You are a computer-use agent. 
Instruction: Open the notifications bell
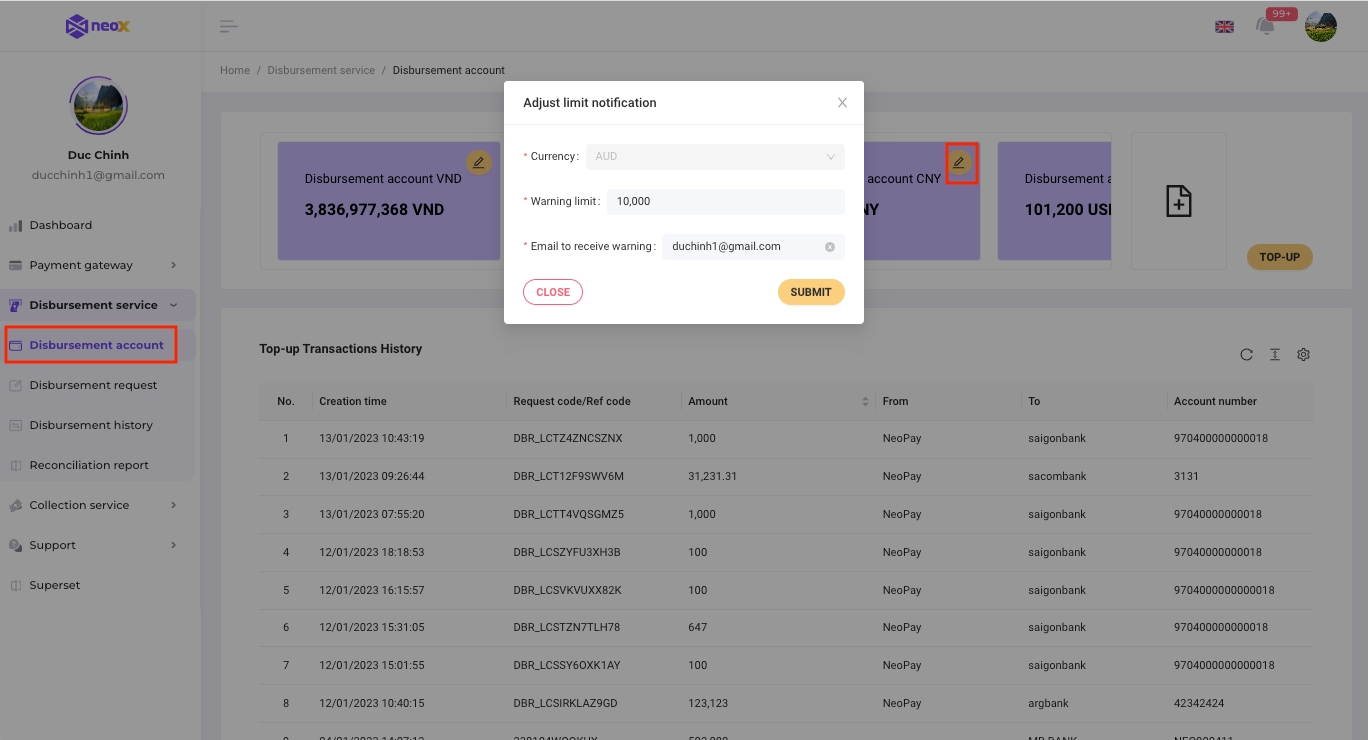pos(1266,27)
